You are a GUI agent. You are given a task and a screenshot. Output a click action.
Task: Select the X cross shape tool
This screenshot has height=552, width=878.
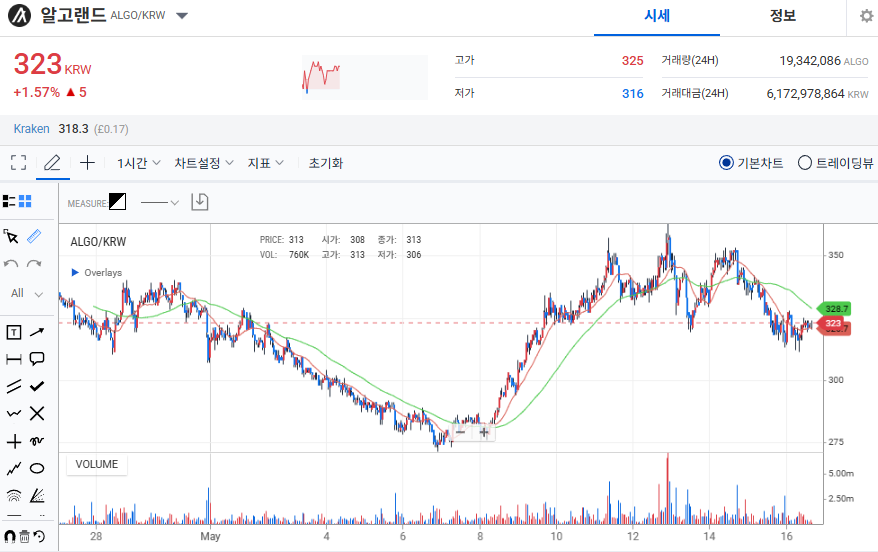pos(37,414)
